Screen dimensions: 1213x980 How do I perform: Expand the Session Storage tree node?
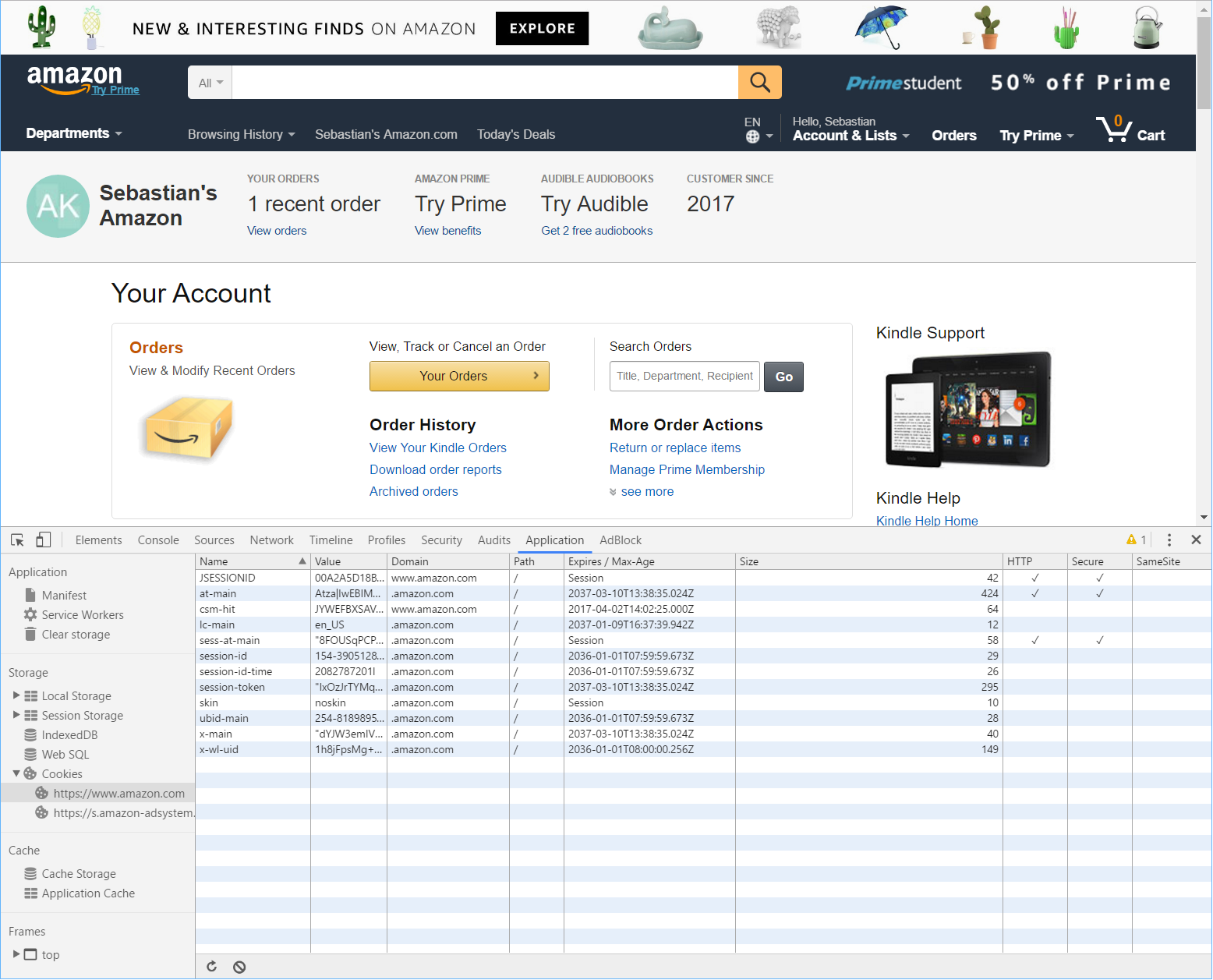pyautogui.click(x=16, y=715)
